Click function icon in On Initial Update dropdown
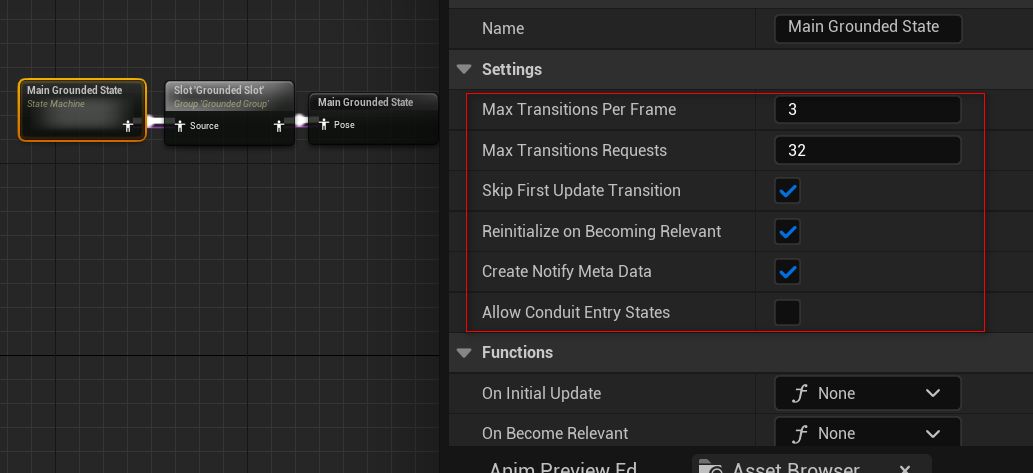Image resolution: width=1033 pixels, height=473 pixels. pyautogui.click(x=799, y=393)
